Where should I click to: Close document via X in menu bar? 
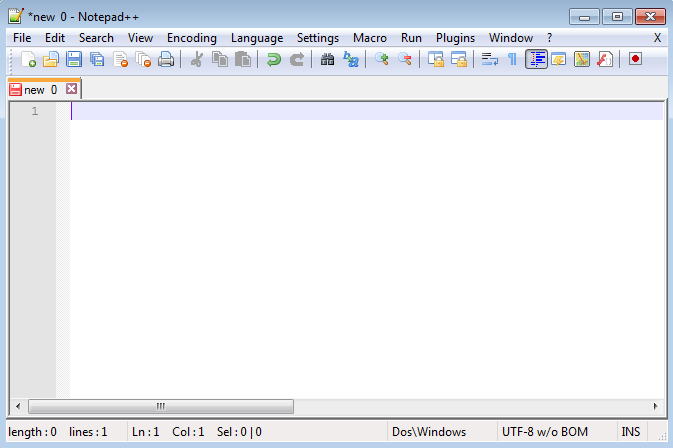tap(657, 38)
